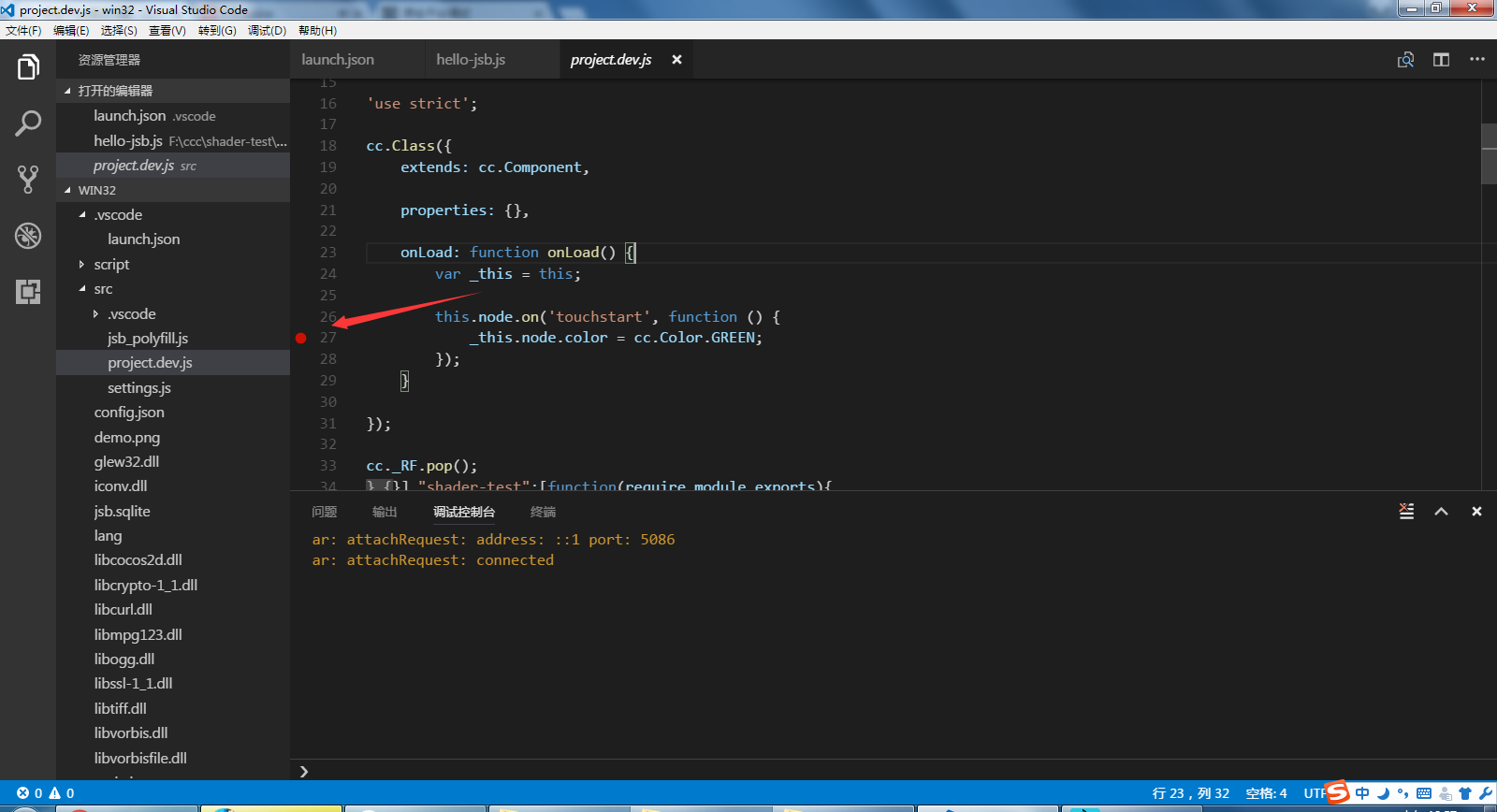Open Sogou skin (shirt) icon
Viewport: 1497px width, 812px height.
[1465, 793]
